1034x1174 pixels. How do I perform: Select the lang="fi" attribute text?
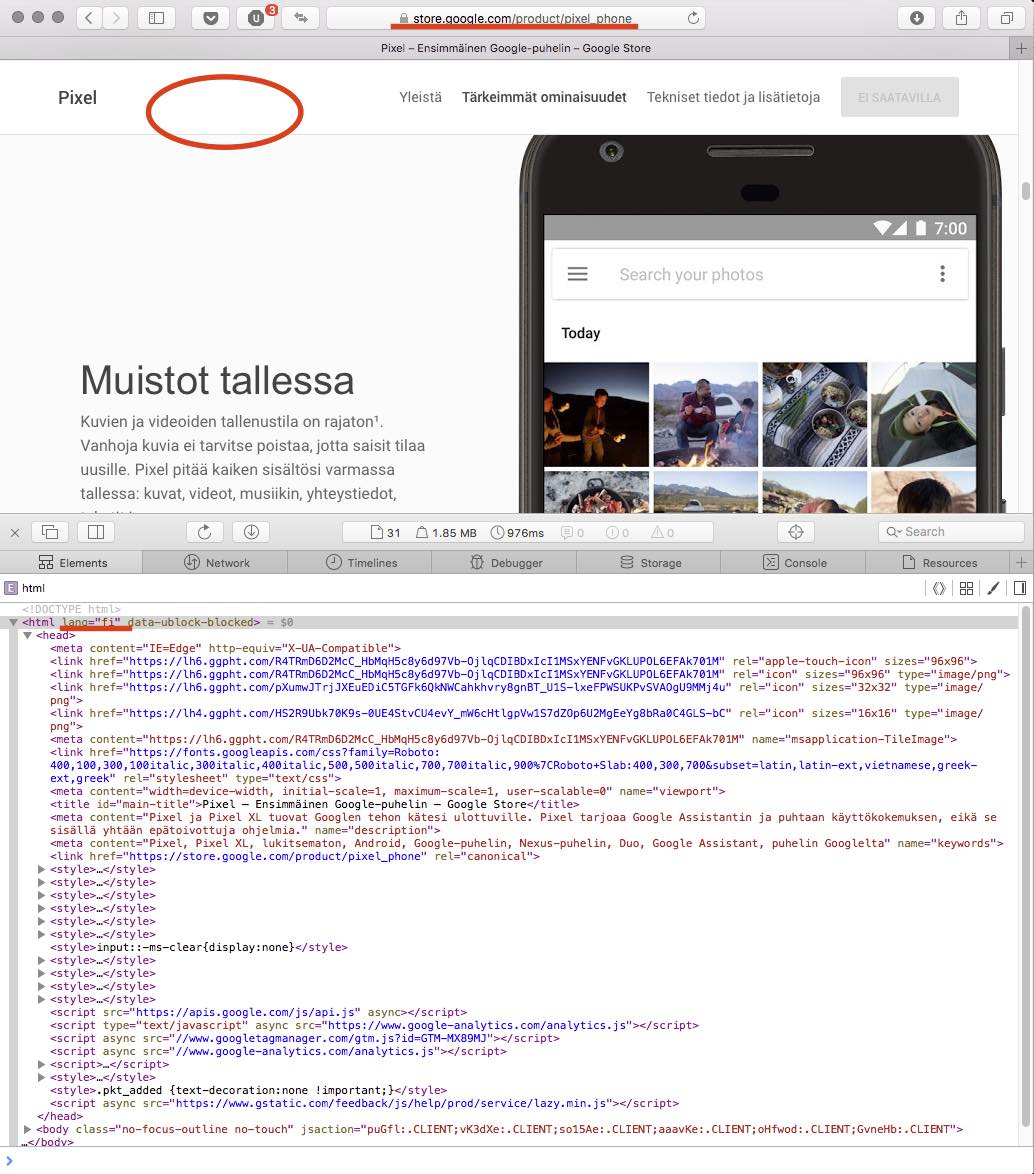tap(91, 622)
